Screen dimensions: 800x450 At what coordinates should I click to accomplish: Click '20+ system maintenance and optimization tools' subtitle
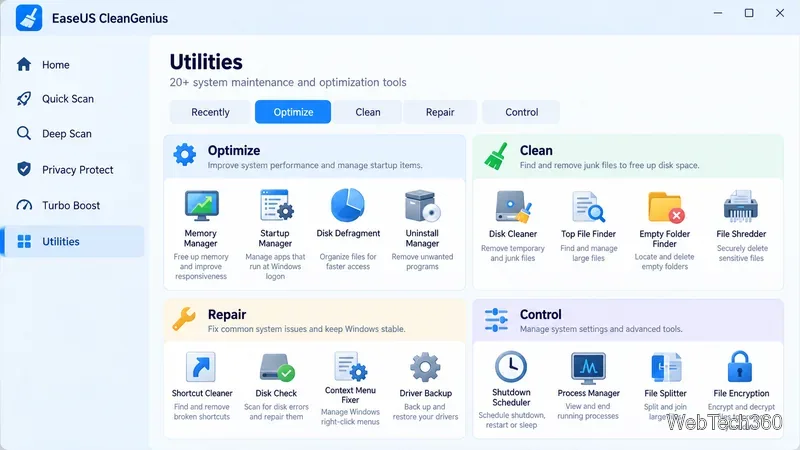tap(288, 82)
